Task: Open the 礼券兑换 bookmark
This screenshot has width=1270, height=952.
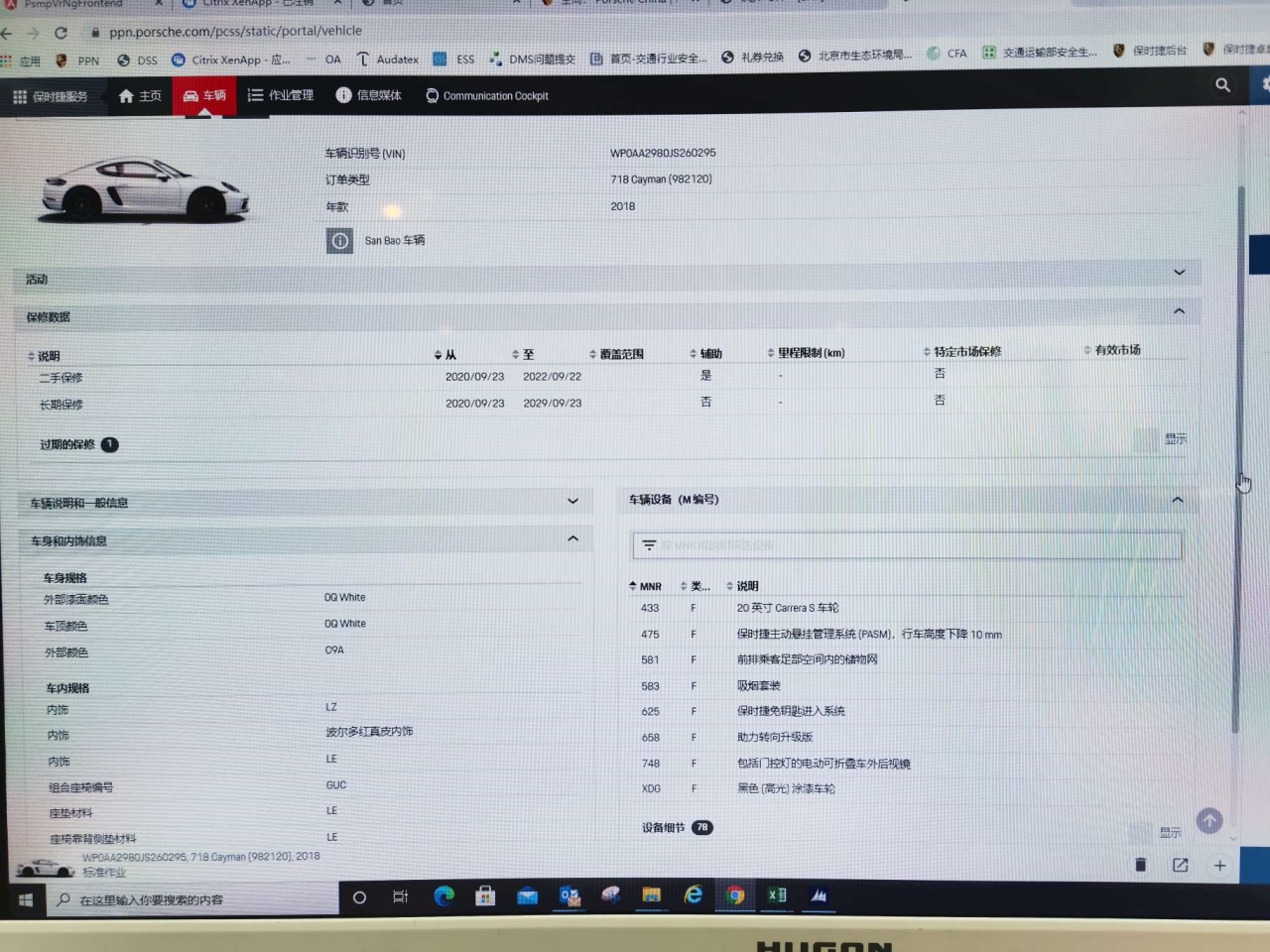Action: [x=752, y=57]
